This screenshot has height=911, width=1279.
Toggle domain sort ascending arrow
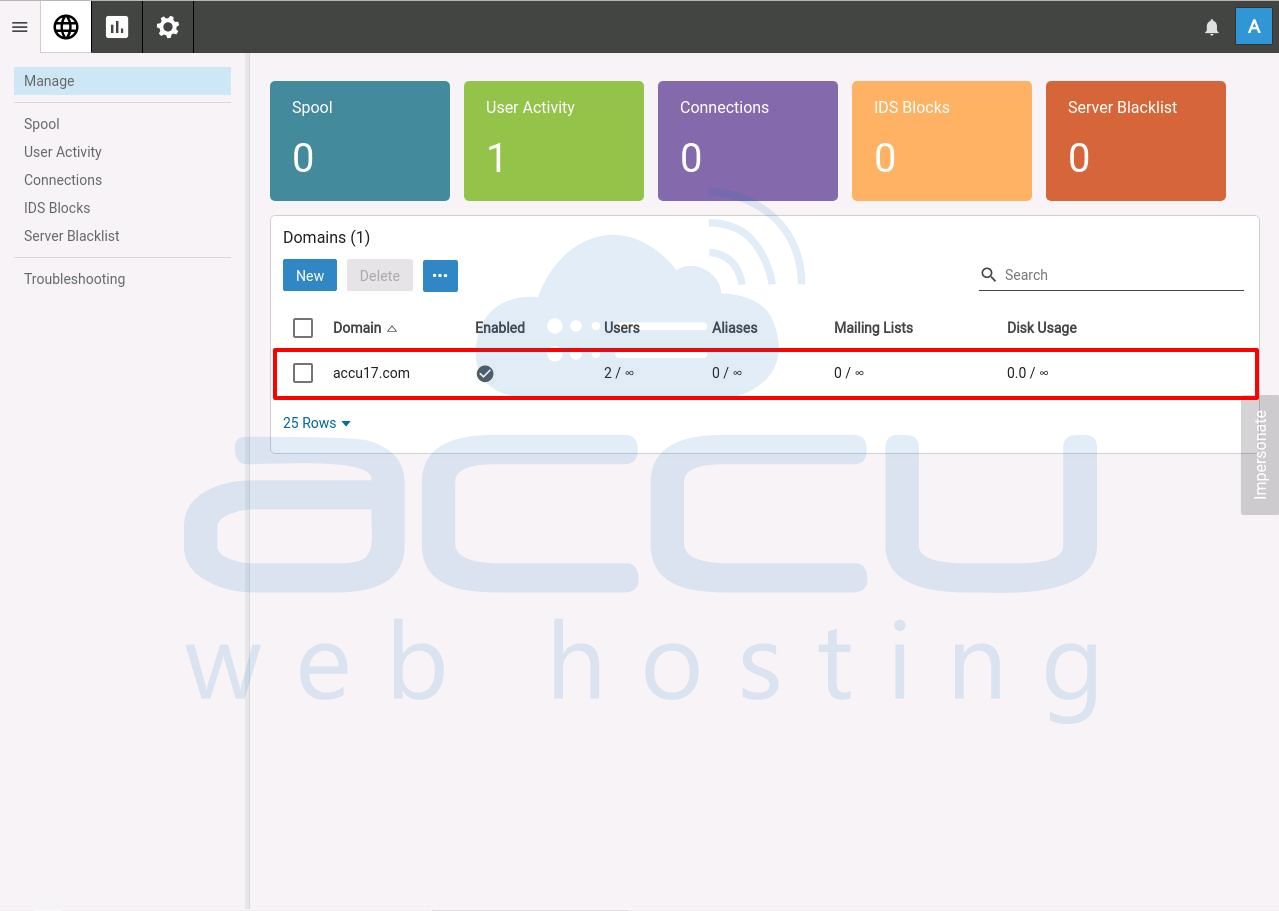click(392, 328)
